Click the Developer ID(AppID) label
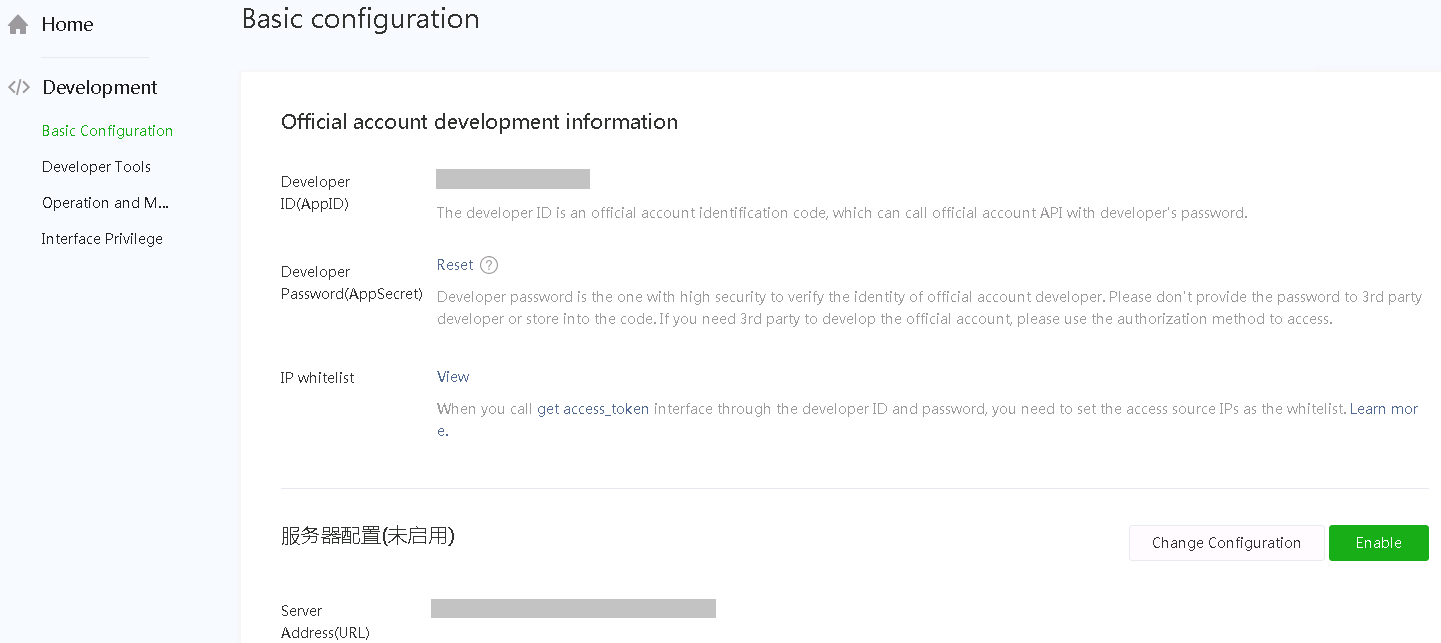 click(x=316, y=193)
